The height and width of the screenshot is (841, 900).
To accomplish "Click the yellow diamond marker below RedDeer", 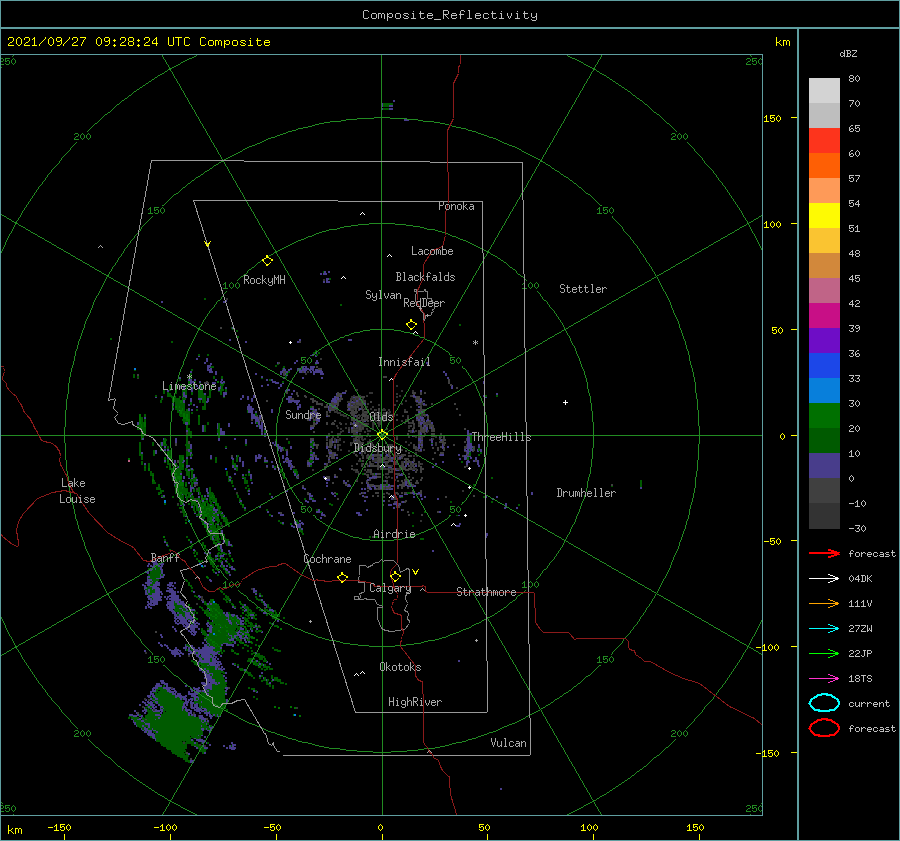I will point(411,325).
